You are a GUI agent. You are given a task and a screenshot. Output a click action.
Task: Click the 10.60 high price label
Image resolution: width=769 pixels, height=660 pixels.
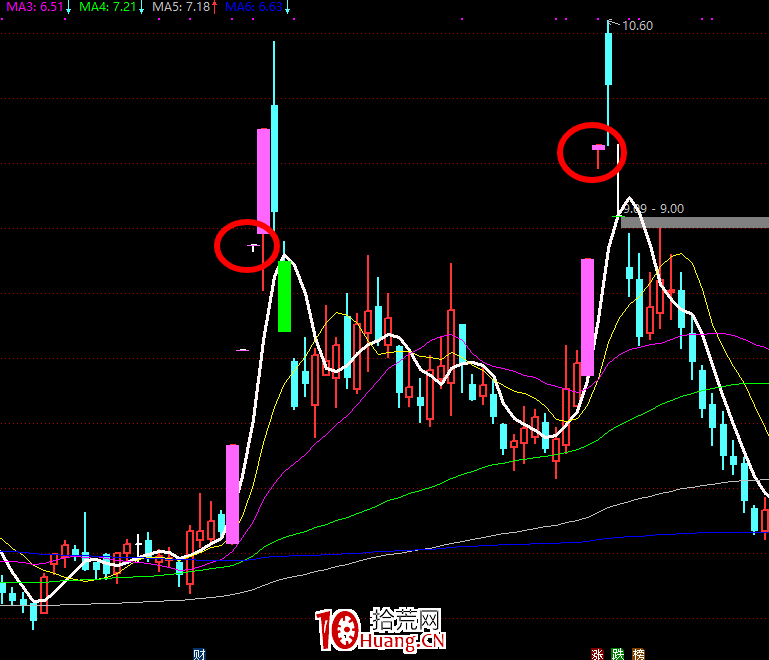click(637, 25)
